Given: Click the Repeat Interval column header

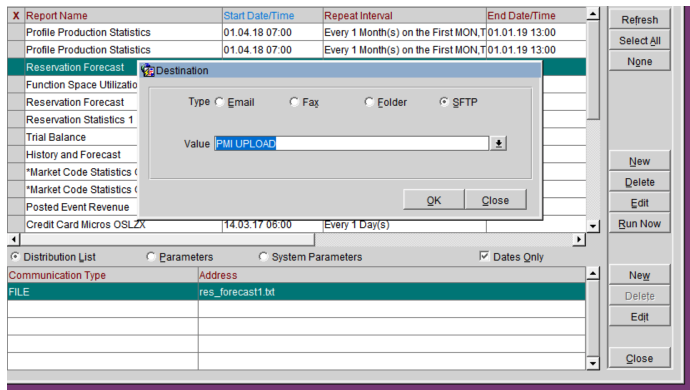Looking at the screenshot, I should click(x=404, y=15).
